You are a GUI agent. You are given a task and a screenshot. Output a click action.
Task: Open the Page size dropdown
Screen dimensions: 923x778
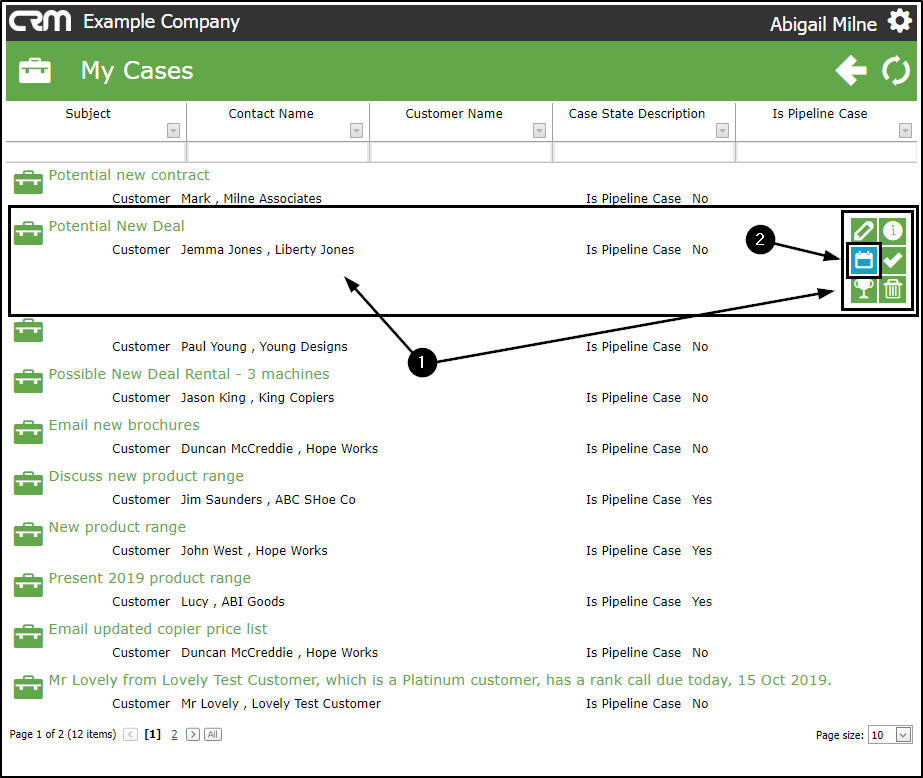903,735
